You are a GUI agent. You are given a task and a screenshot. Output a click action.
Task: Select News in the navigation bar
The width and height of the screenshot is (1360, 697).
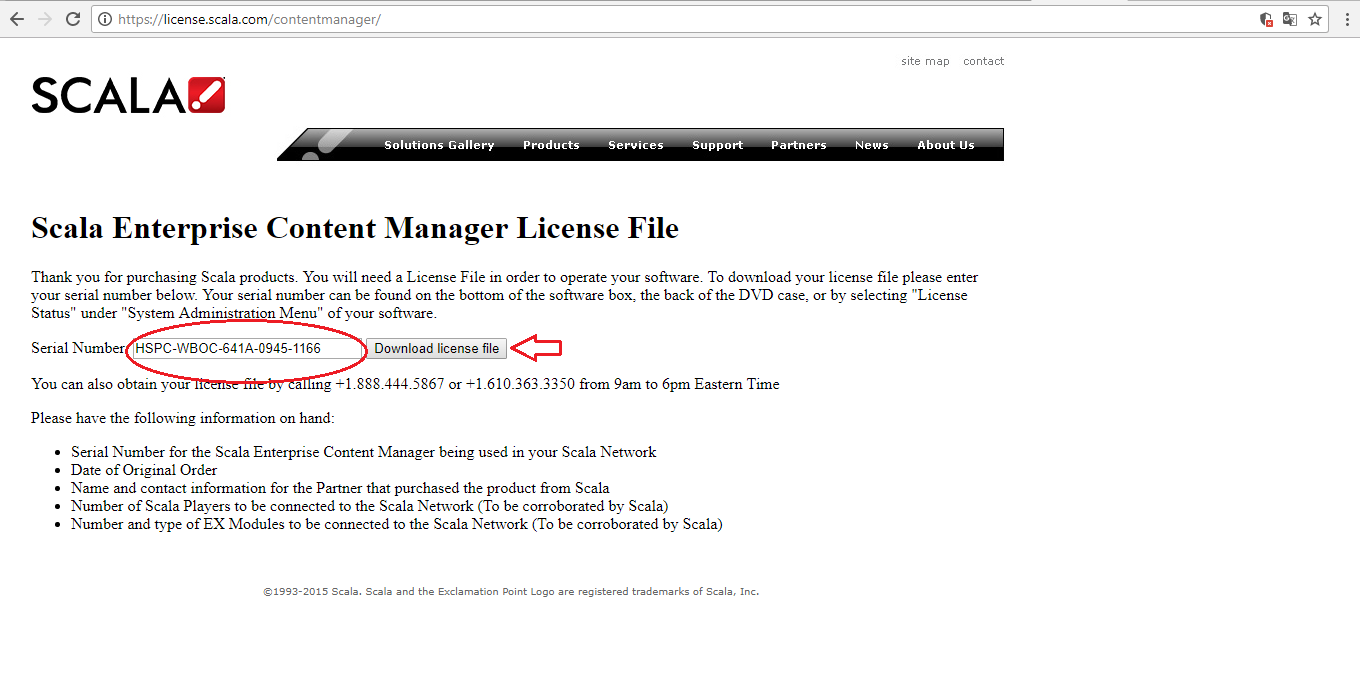(871, 145)
